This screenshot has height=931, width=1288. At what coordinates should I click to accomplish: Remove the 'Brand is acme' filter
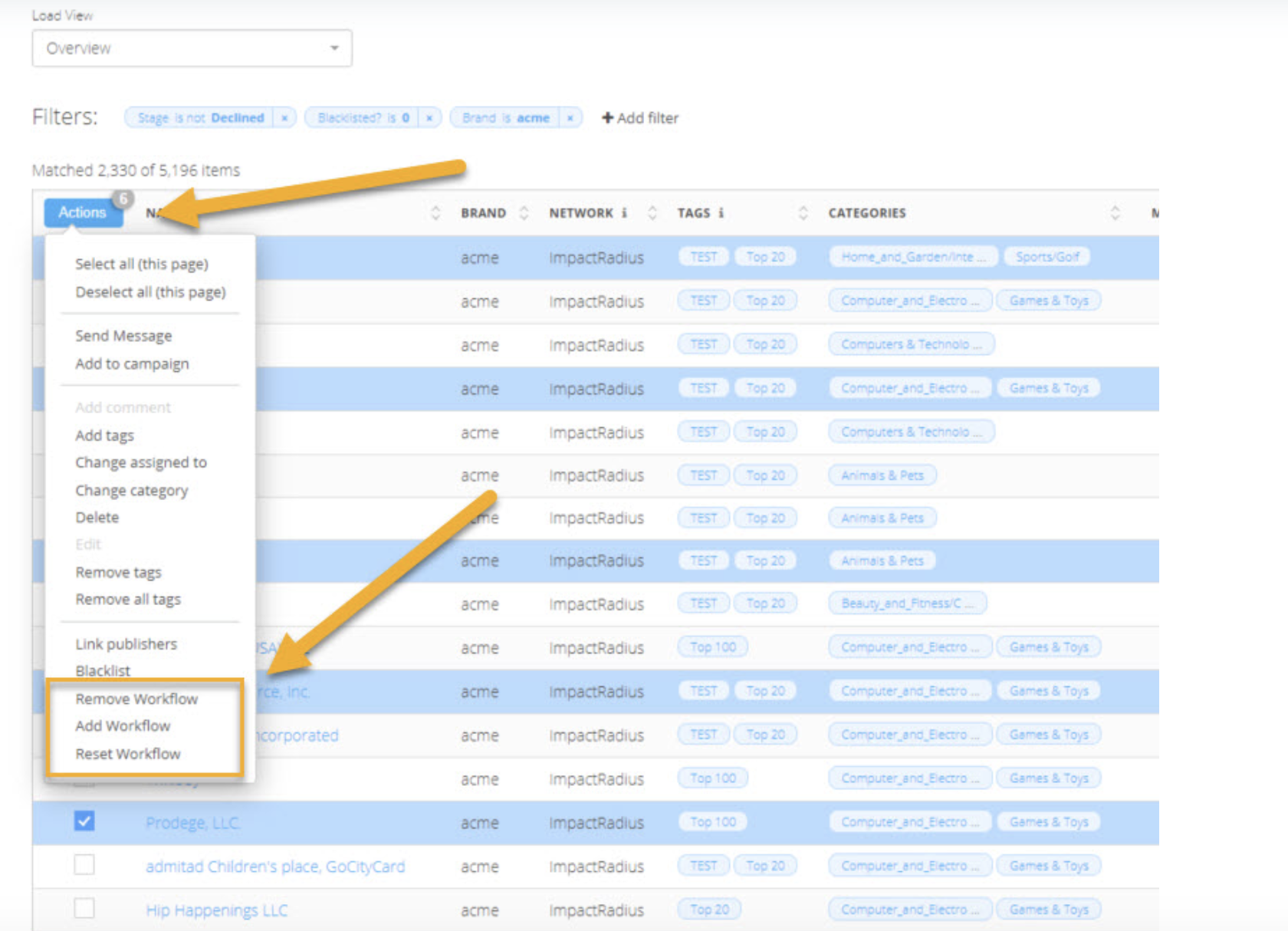click(570, 118)
